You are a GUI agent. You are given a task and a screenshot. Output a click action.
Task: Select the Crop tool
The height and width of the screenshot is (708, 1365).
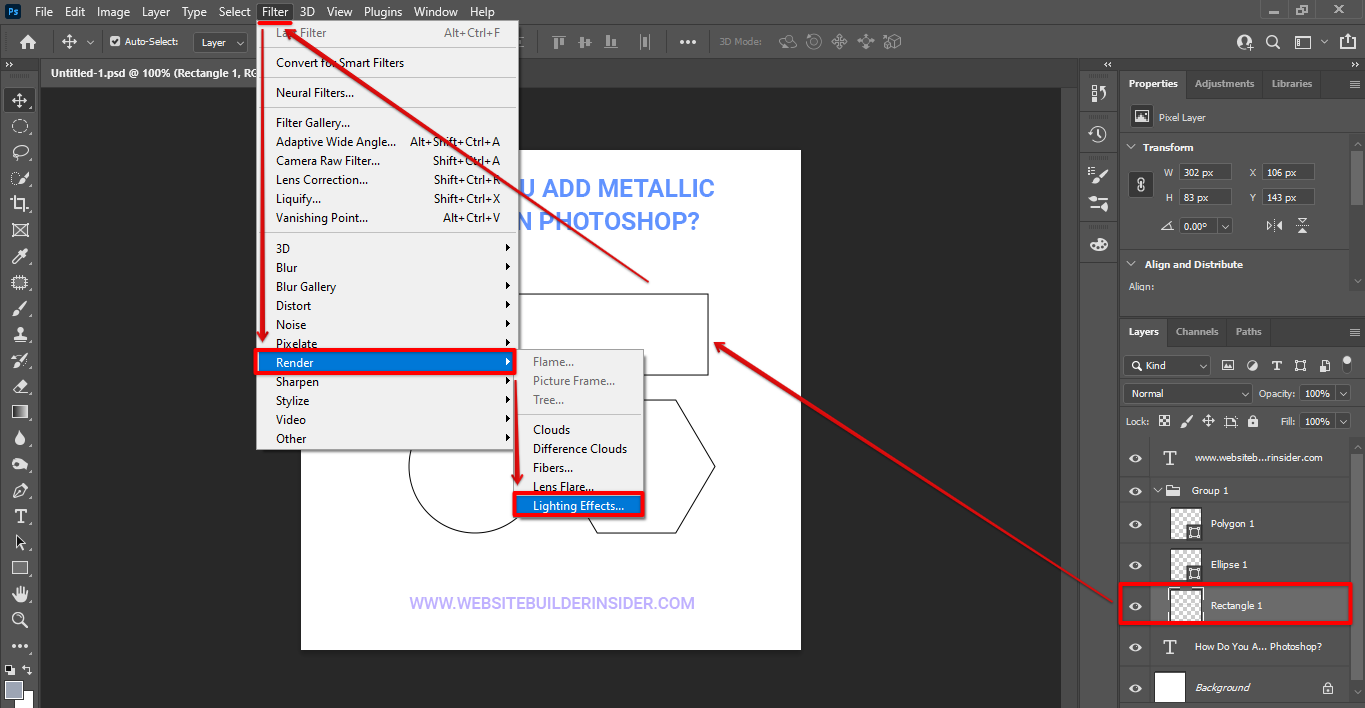point(20,204)
